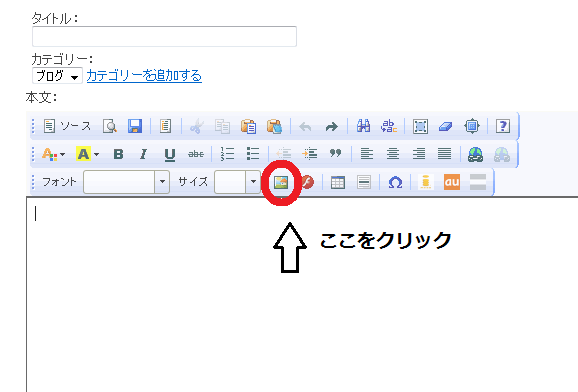Insert a numbered list
The width and height of the screenshot is (578, 392).
click(227, 153)
